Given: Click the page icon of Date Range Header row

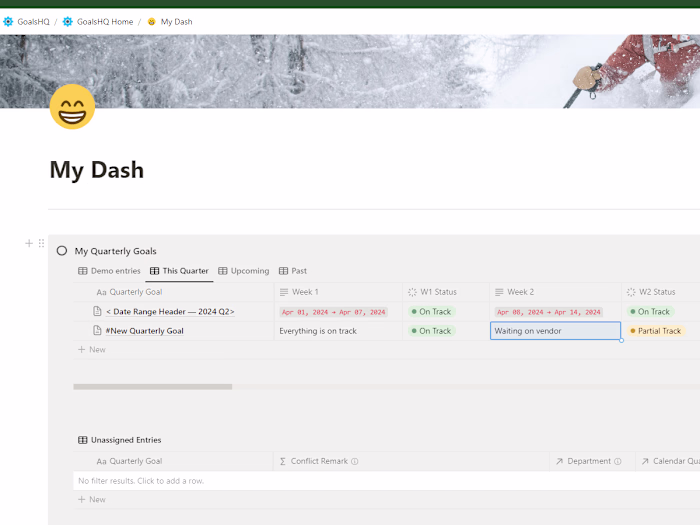Looking at the screenshot, I should 97,311.
